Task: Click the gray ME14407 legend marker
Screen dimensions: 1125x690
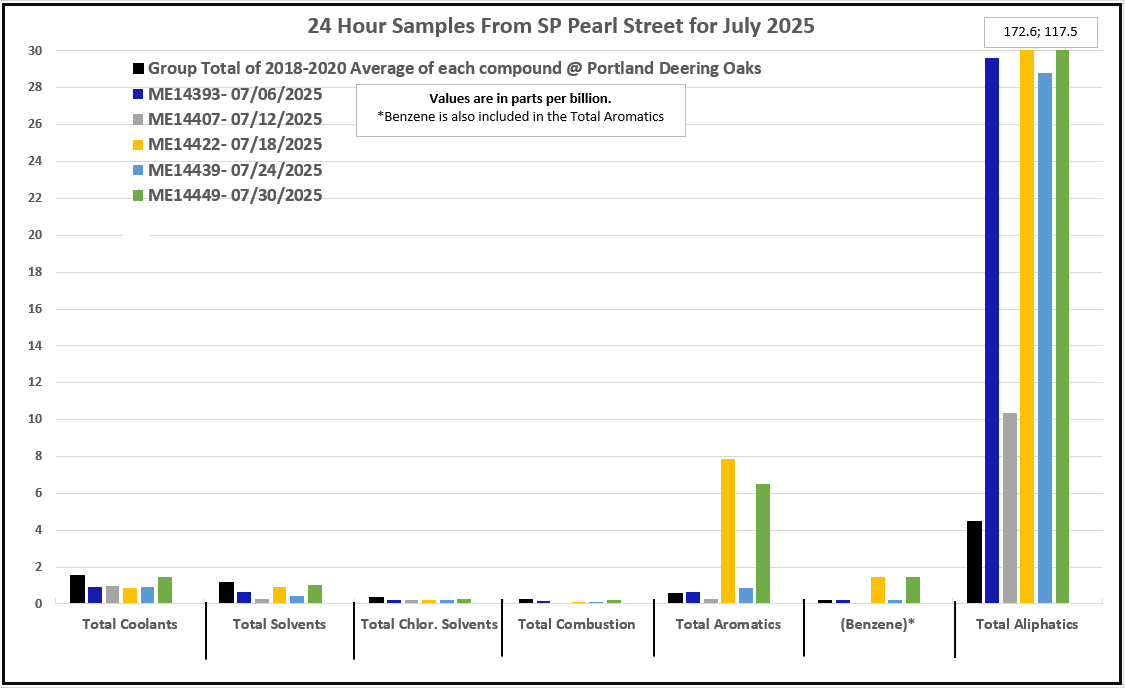Action: pyautogui.click(x=139, y=119)
